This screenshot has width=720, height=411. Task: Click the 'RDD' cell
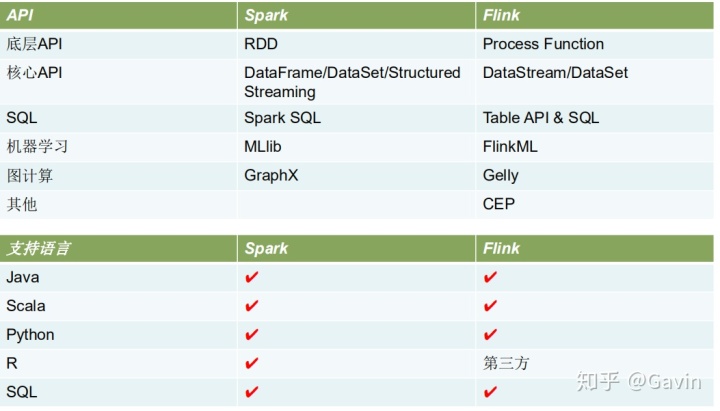[x=261, y=44]
